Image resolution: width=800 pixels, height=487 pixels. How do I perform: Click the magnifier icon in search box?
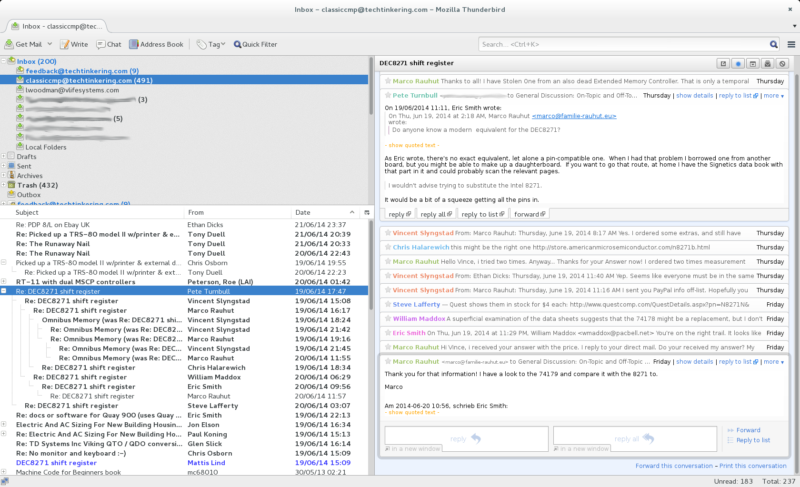pyautogui.click(x=774, y=44)
